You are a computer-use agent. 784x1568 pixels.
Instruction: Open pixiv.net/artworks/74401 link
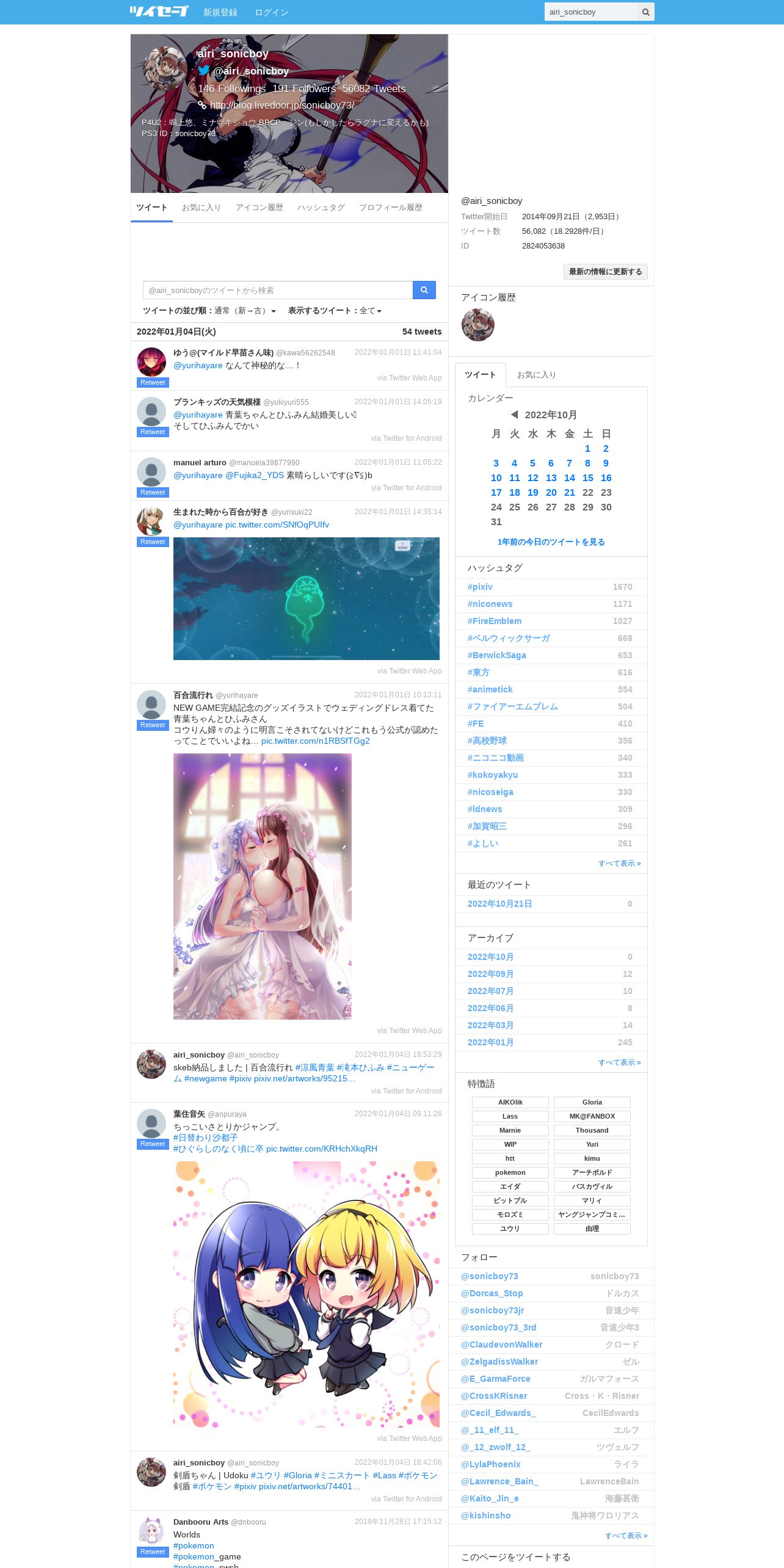point(310,1486)
